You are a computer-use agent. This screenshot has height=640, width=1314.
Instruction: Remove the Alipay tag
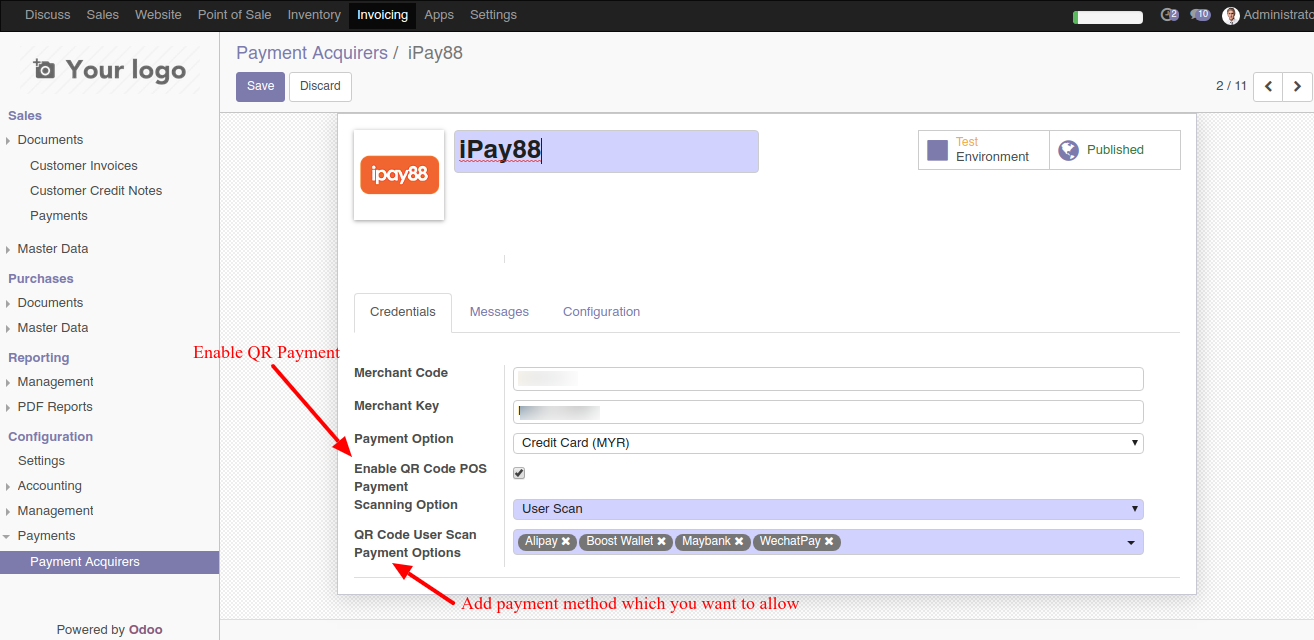click(566, 541)
